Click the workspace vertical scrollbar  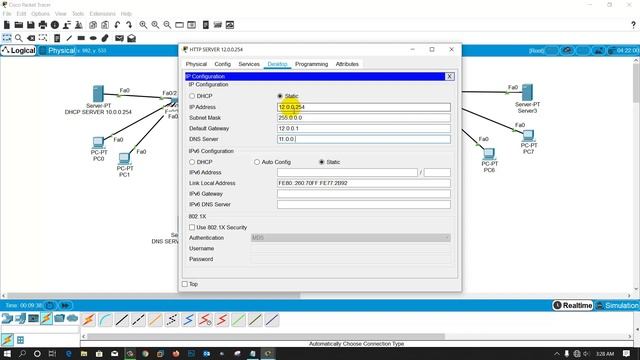636,82
